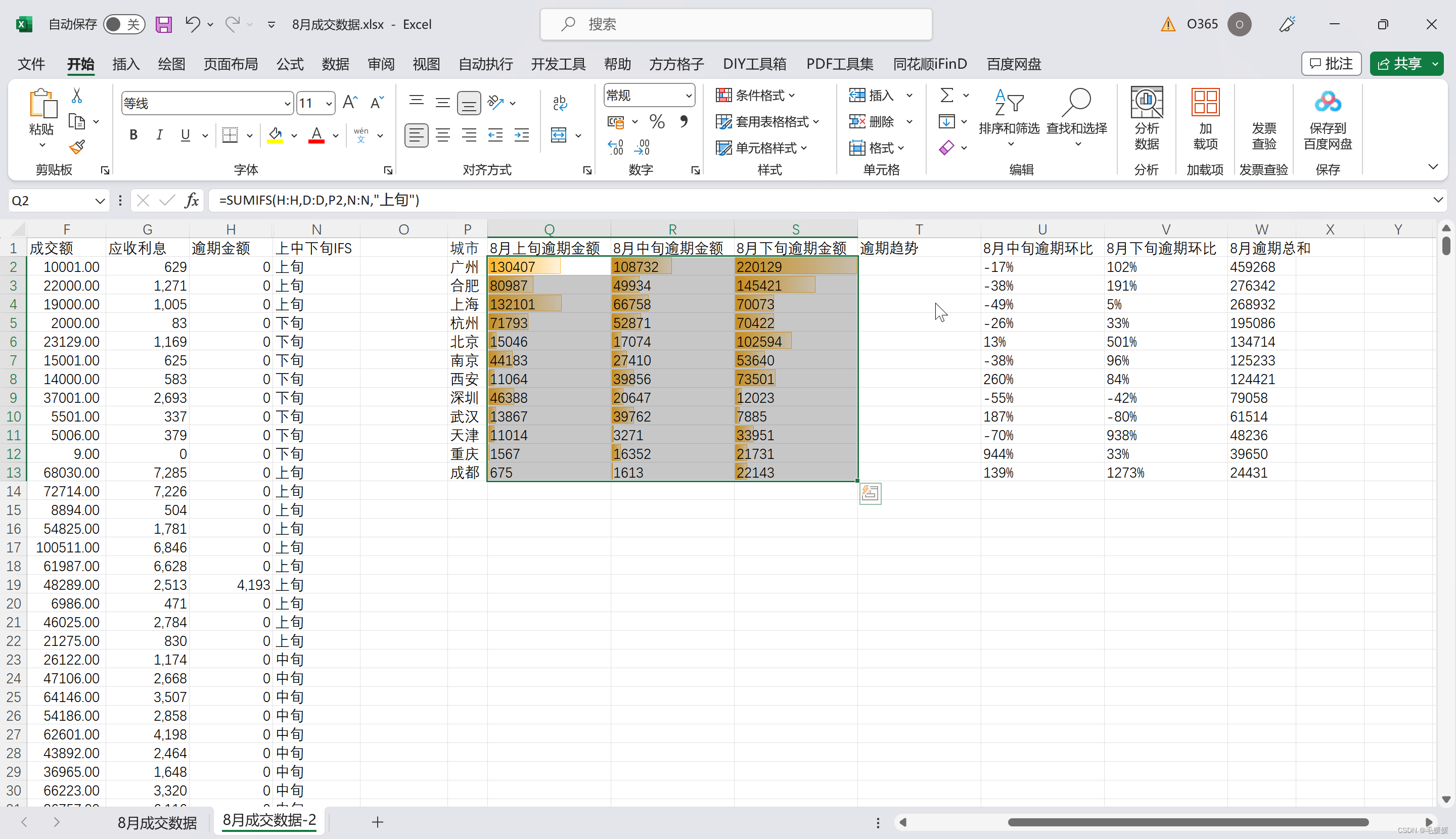Increase indent of cell contents

click(522, 135)
